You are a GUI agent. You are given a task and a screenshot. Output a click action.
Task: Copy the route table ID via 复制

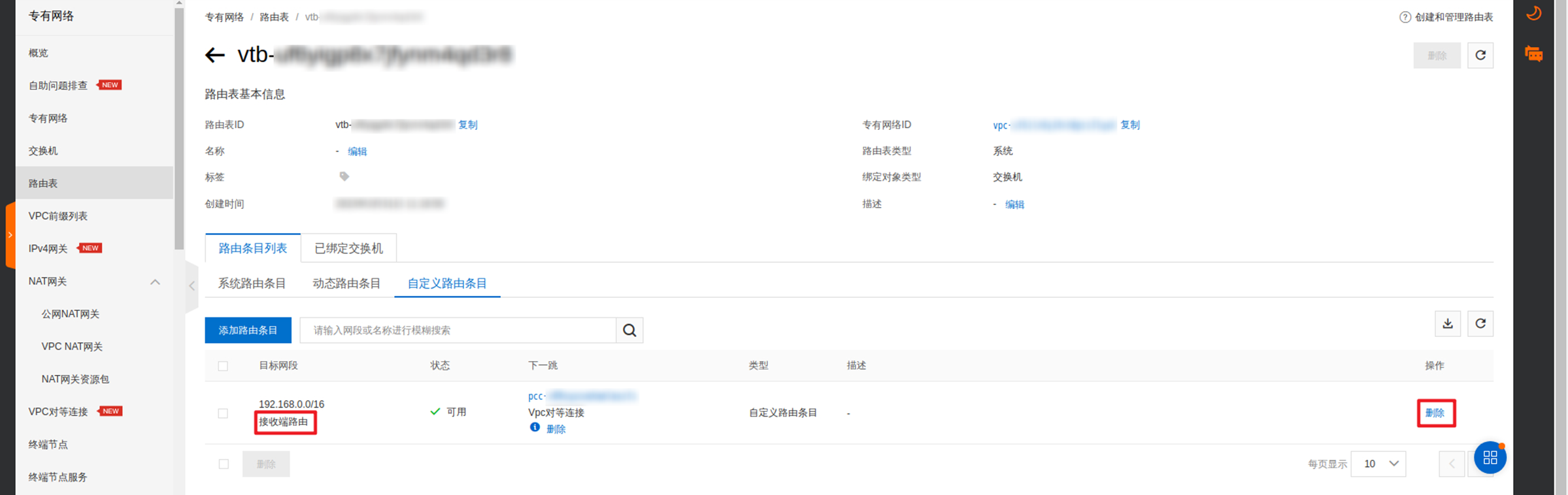(x=468, y=125)
